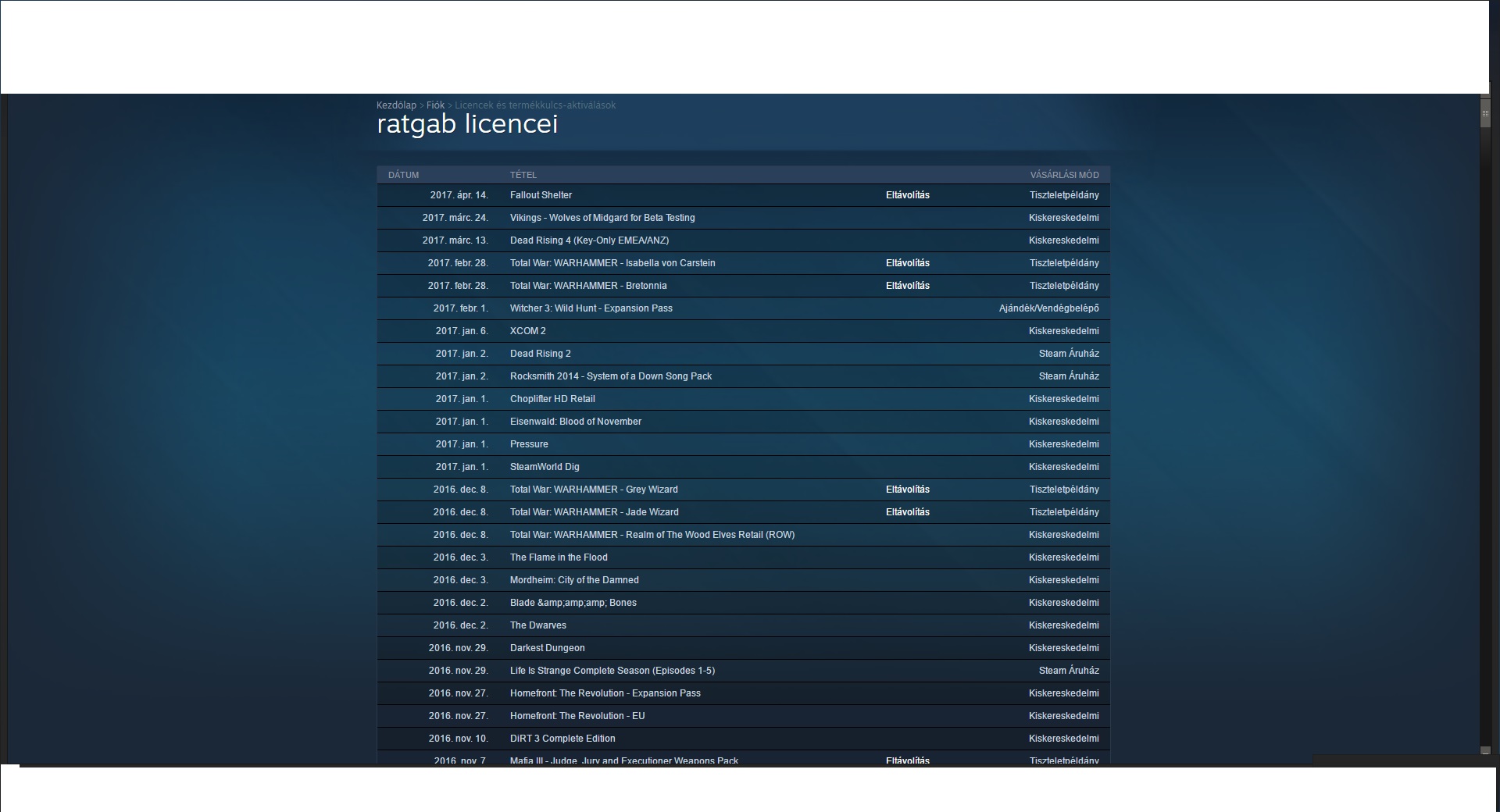
Task: Click 'Choplifter HD Retail'
Action: coord(552,399)
